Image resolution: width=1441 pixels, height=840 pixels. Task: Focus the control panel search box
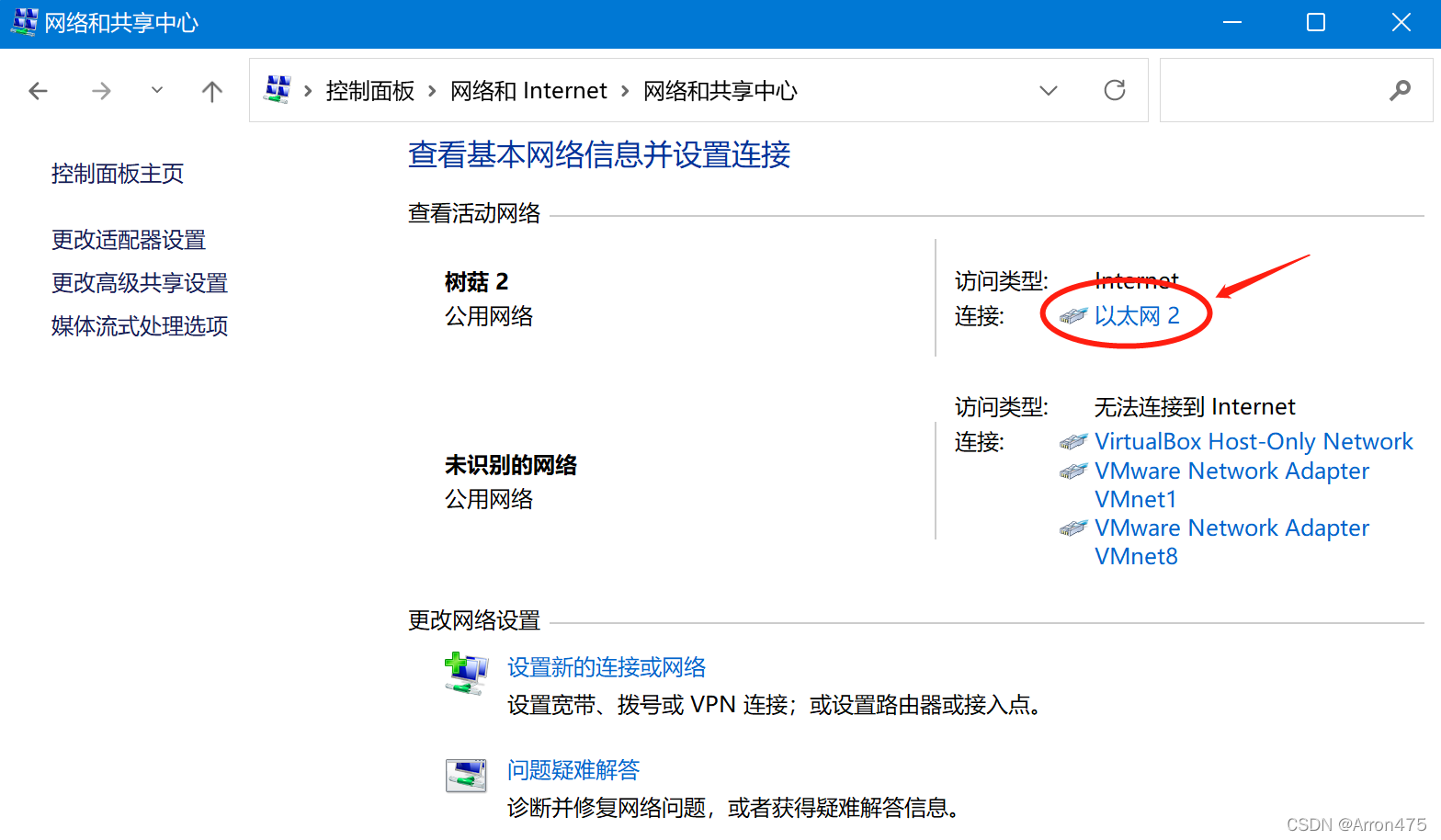click(x=1296, y=90)
